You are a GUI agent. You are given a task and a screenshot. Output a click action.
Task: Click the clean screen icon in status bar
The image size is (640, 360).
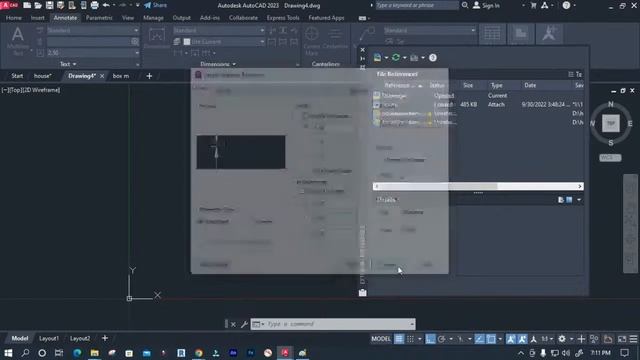click(622, 339)
